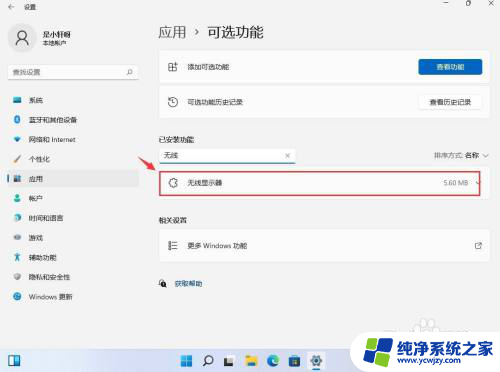
Task: Click the 系统 monitor icon
Action: [17, 100]
